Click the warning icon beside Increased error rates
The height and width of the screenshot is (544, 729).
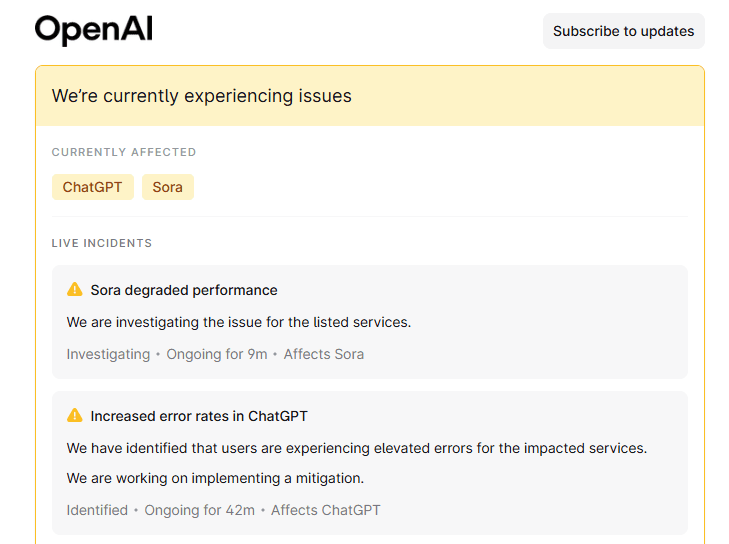pos(75,416)
